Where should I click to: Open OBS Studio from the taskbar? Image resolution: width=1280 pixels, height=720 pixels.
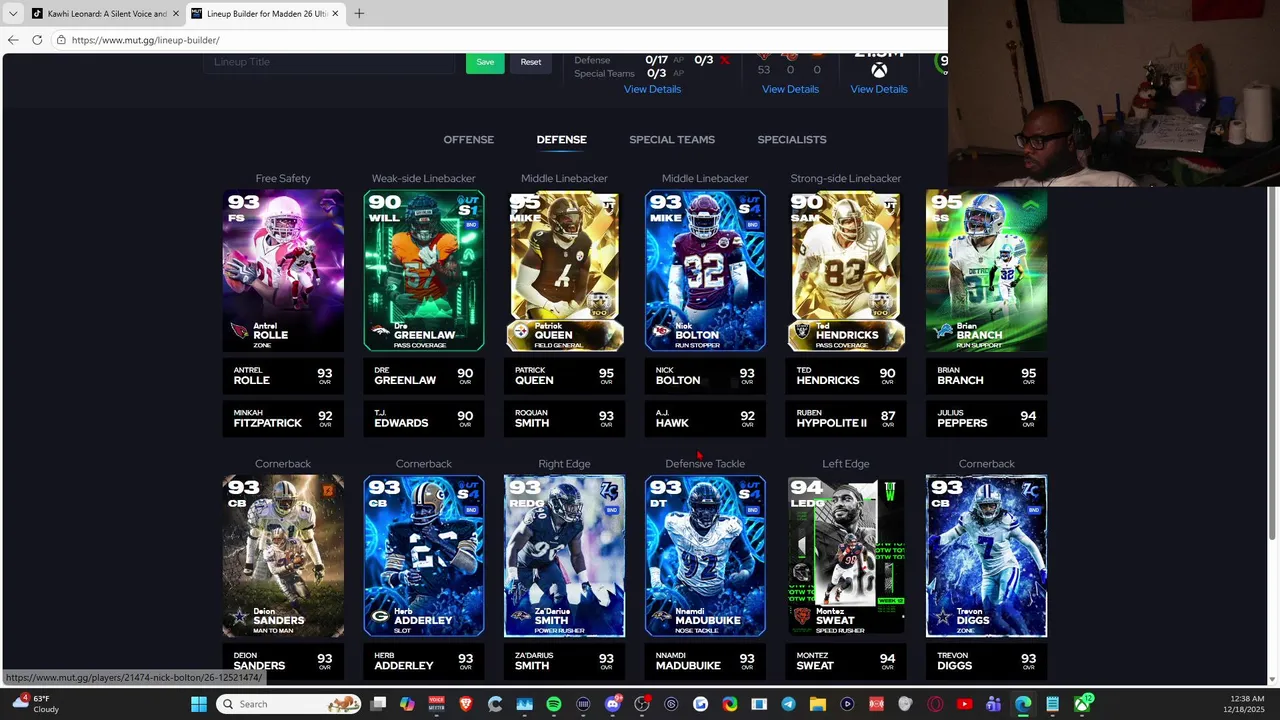[x=642, y=704]
